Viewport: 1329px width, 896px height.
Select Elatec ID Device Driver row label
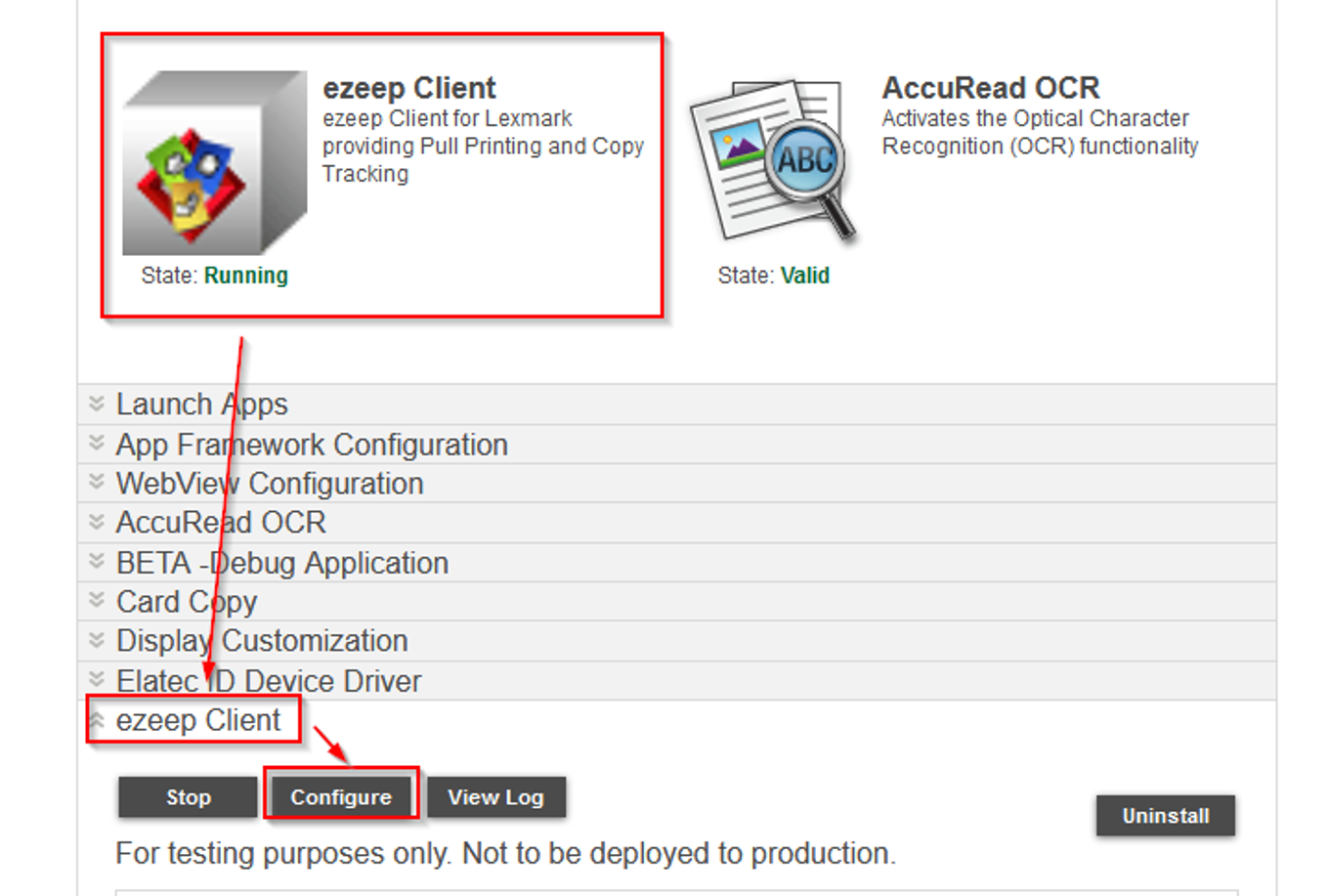click(x=269, y=681)
